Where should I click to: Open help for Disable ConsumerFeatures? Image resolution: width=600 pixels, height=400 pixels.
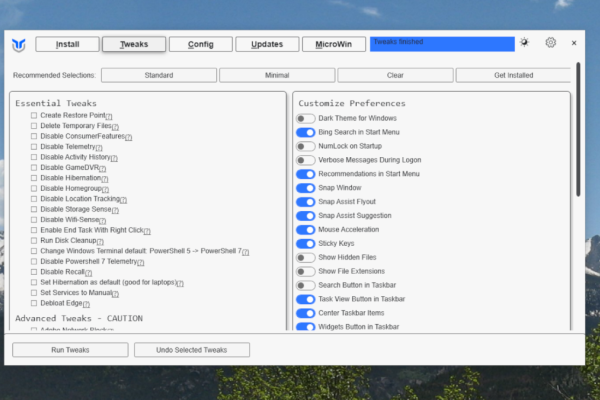pyautogui.click(x=129, y=137)
